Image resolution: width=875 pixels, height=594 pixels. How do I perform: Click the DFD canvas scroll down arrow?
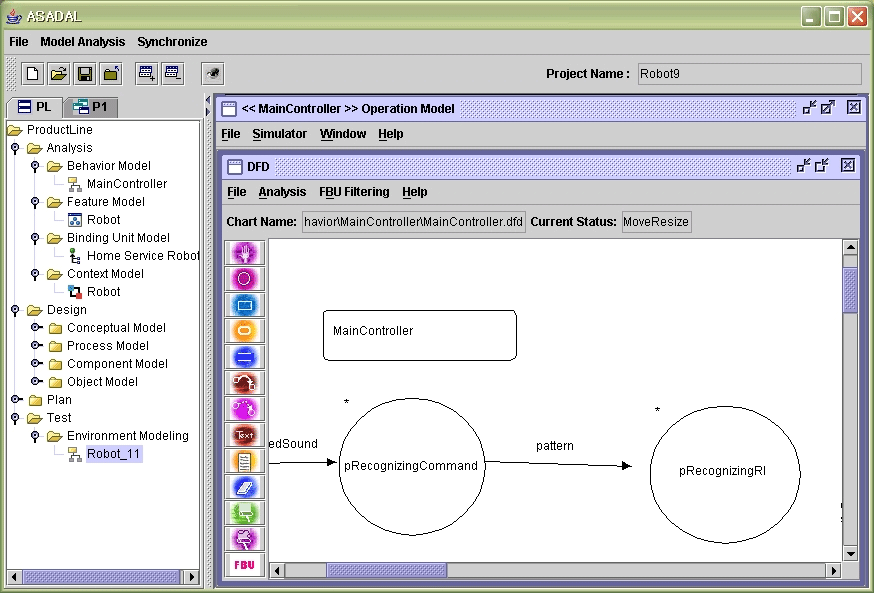pyautogui.click(x=850, y=554)
